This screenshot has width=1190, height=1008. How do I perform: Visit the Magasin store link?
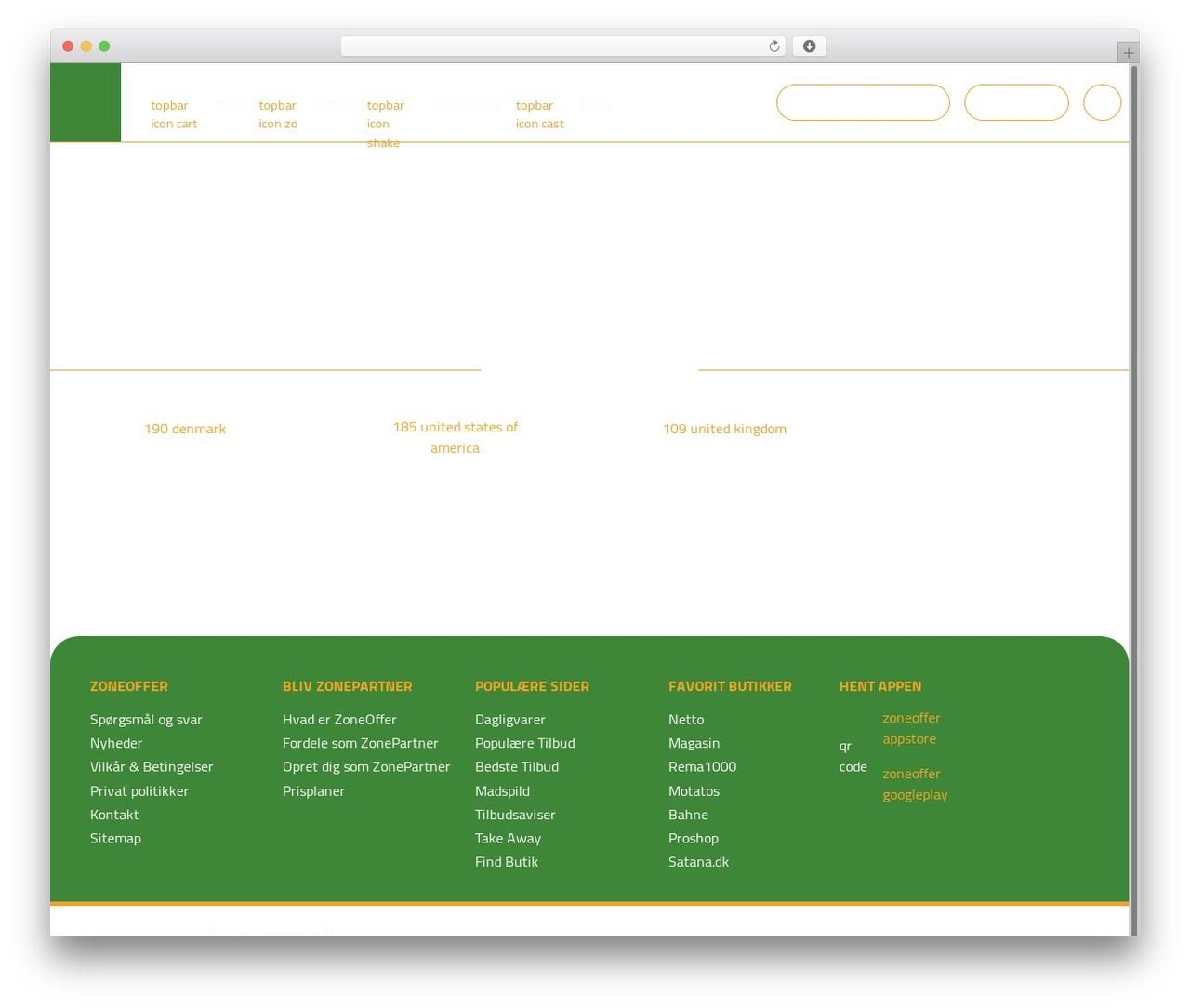click(x=694, y=743)
